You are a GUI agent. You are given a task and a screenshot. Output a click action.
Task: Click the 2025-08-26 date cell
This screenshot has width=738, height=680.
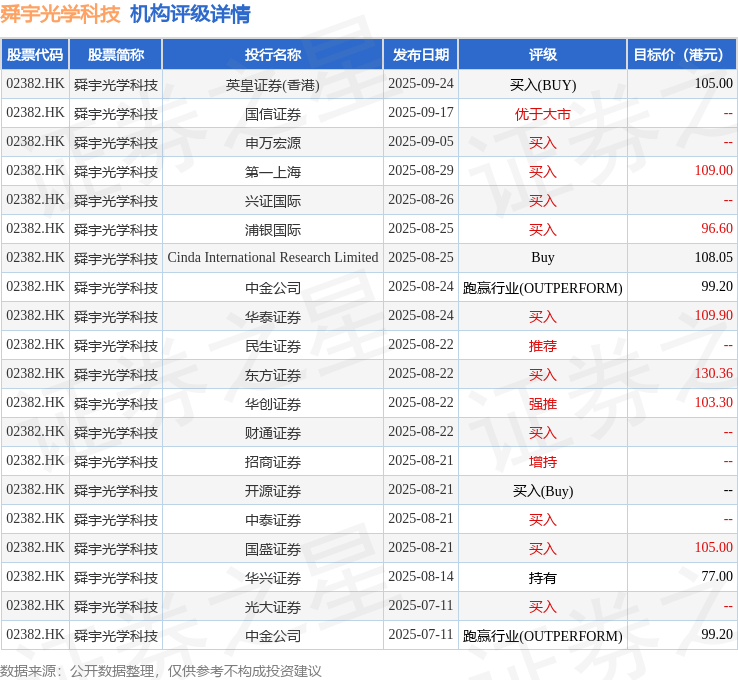pos(421,200)
